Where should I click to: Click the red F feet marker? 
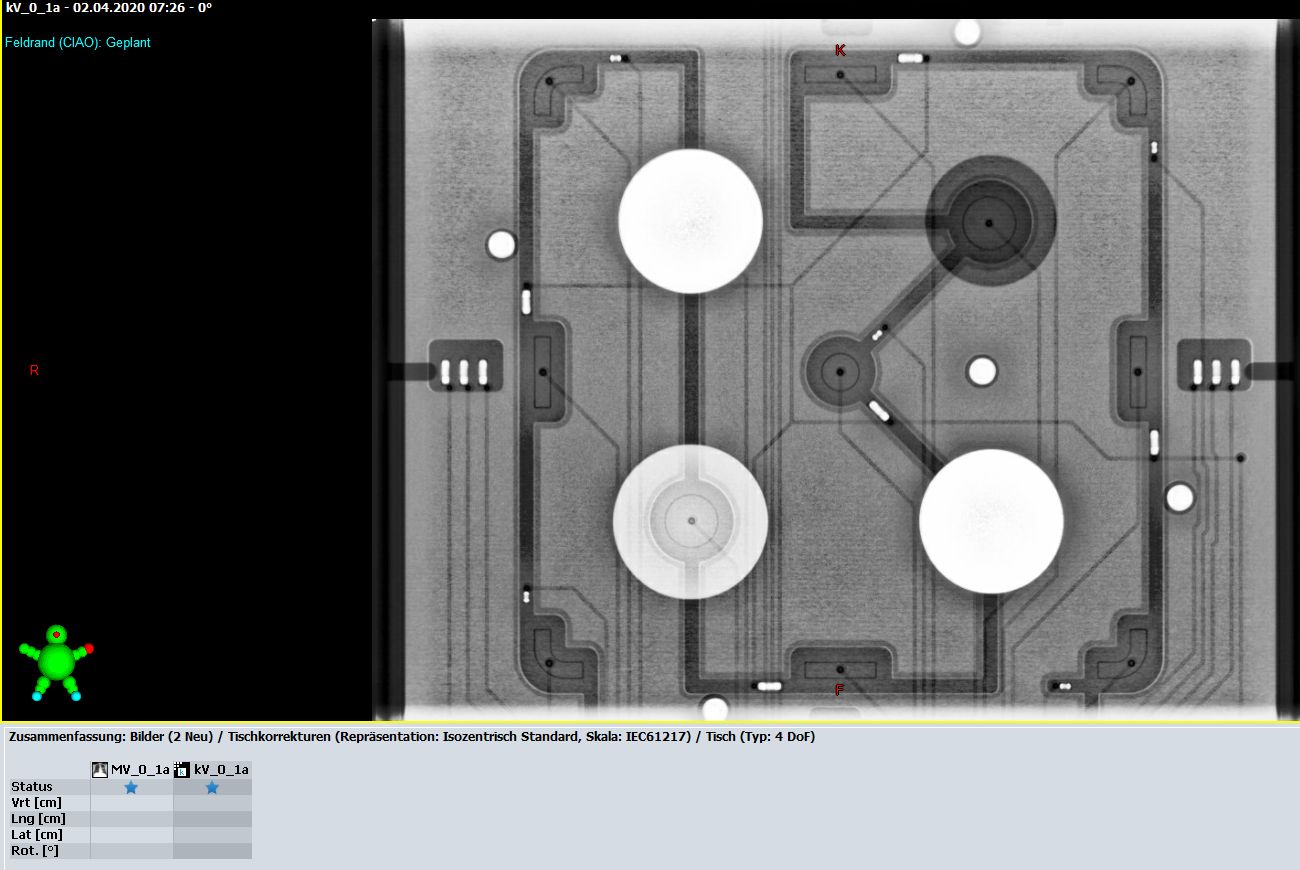pyautogui.click(x=839, y=690)
